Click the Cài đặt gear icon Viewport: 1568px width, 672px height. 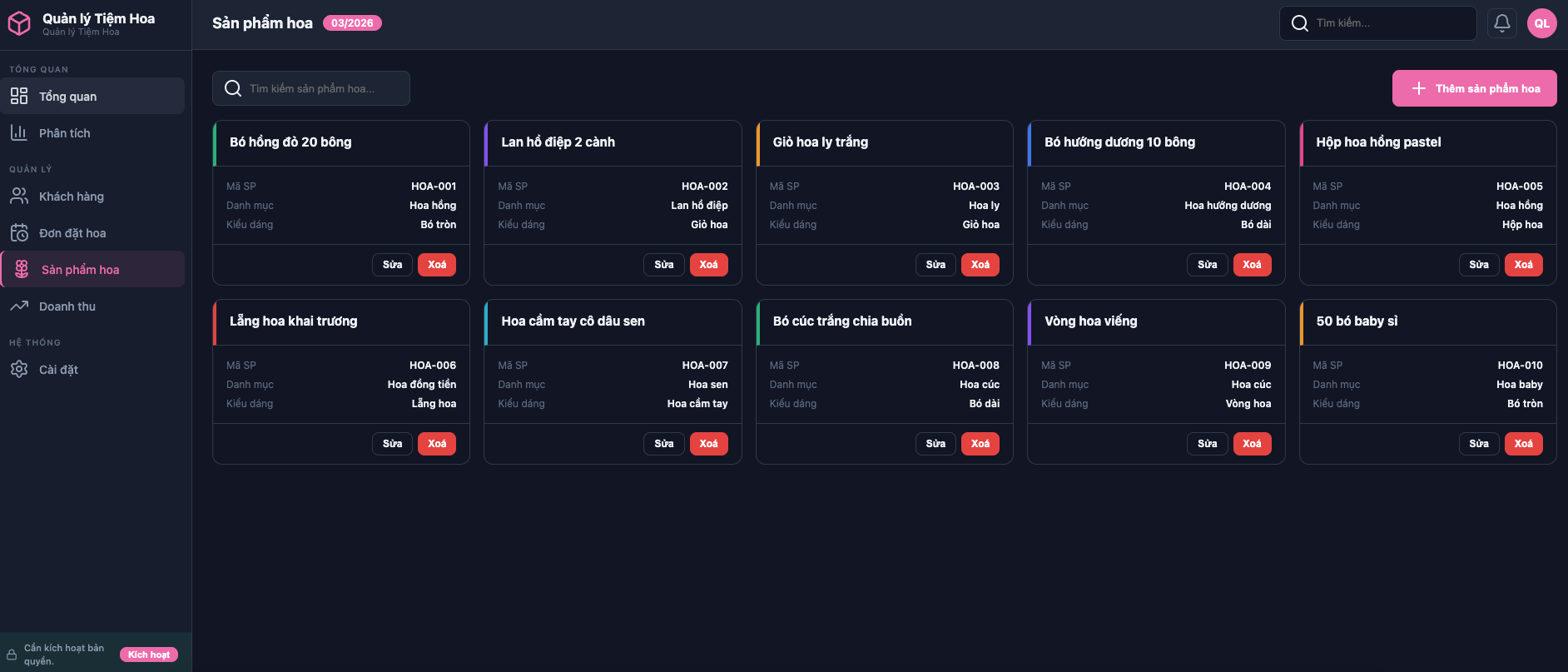pyautogui.click(x=19, y=370)
